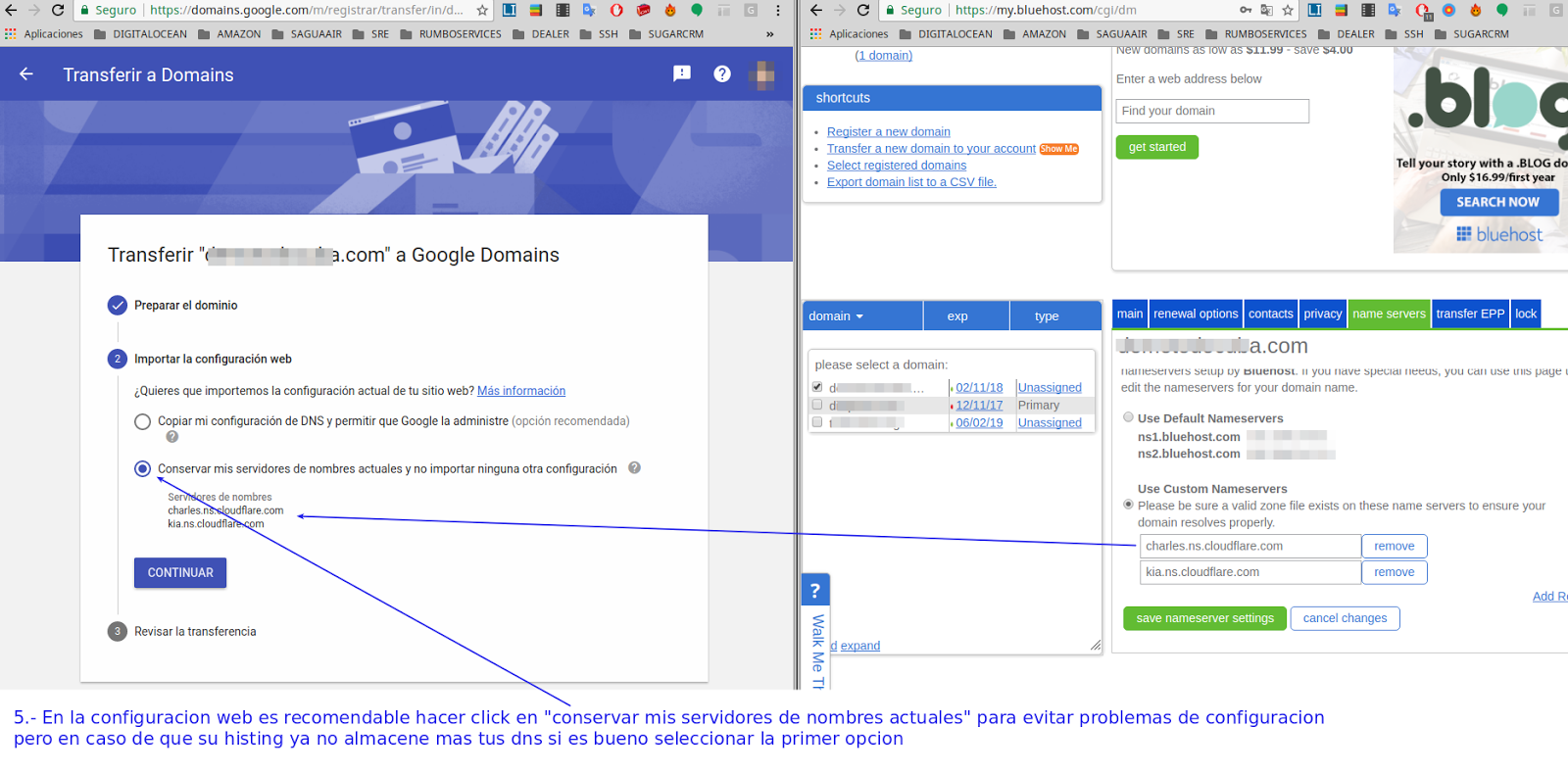
Task: Open Register a new domain link
Action: 888,132
